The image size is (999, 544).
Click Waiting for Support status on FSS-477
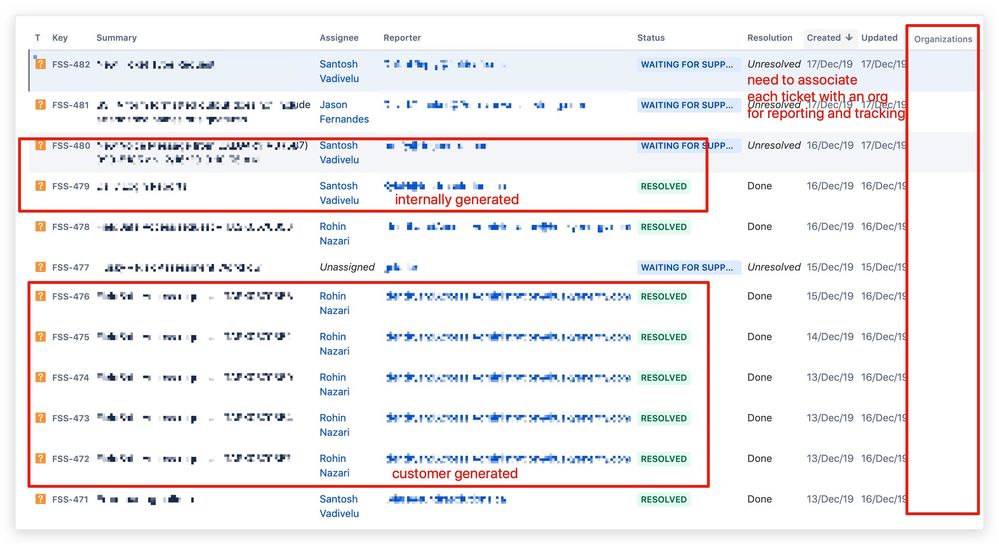[688, 268]
